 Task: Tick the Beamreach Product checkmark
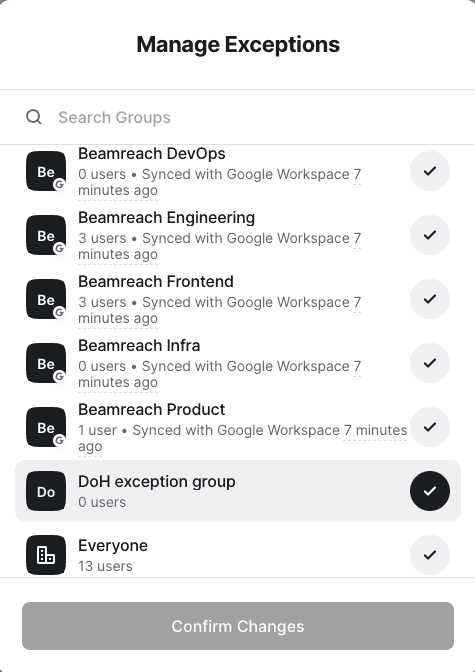430,427
